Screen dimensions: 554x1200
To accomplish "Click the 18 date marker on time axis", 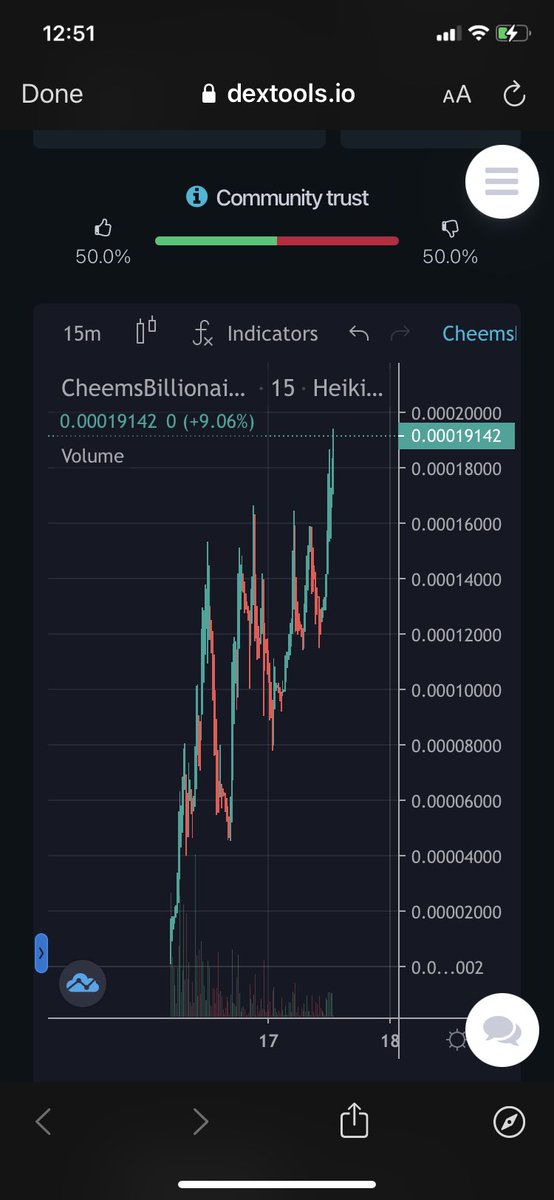I will (390, 1041).
